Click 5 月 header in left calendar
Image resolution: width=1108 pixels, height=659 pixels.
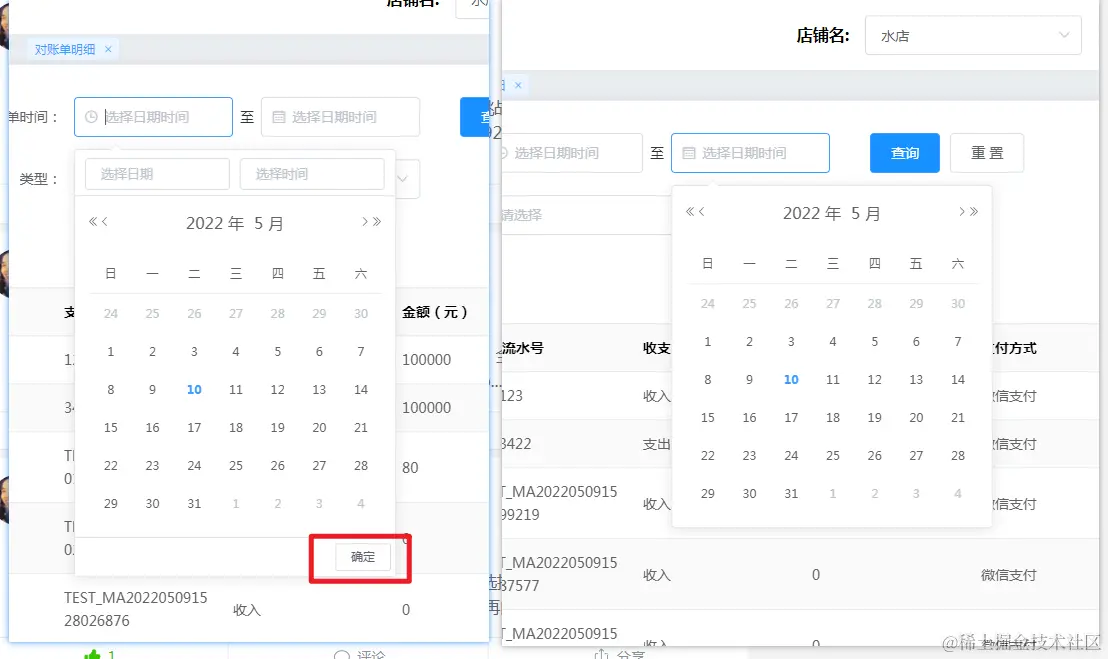pyautogui.click(x=269, y=224)
